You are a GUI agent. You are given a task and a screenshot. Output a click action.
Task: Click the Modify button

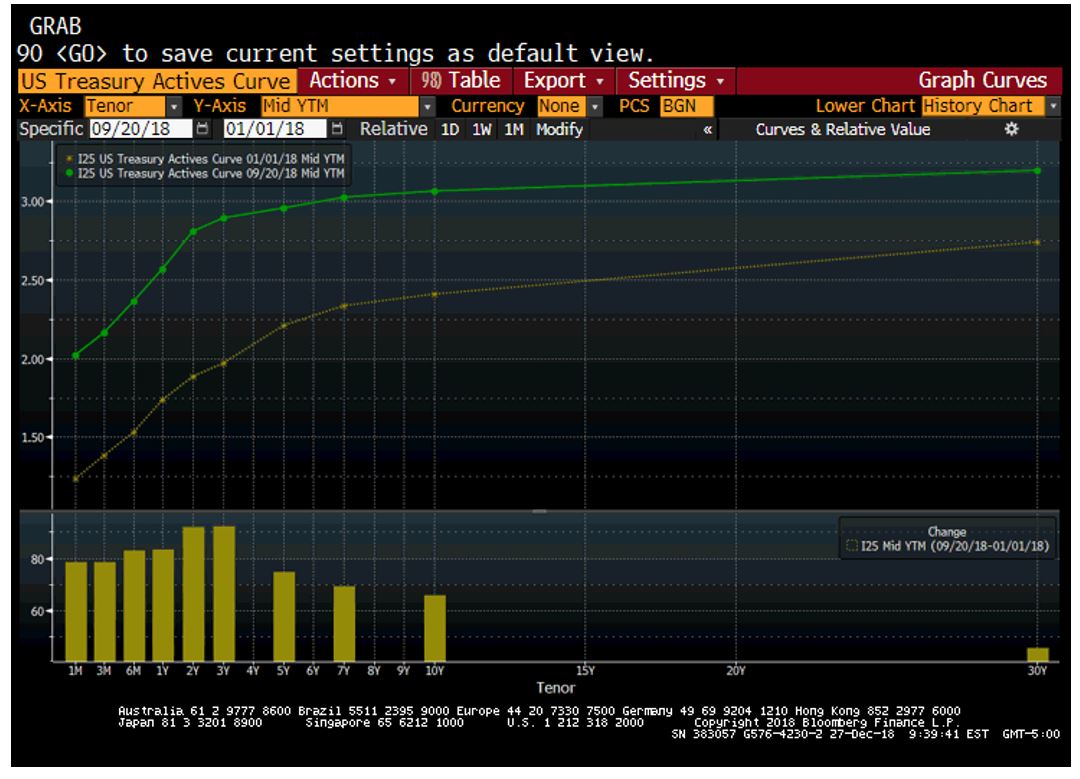pyautogui.click(x=560, y=129)
